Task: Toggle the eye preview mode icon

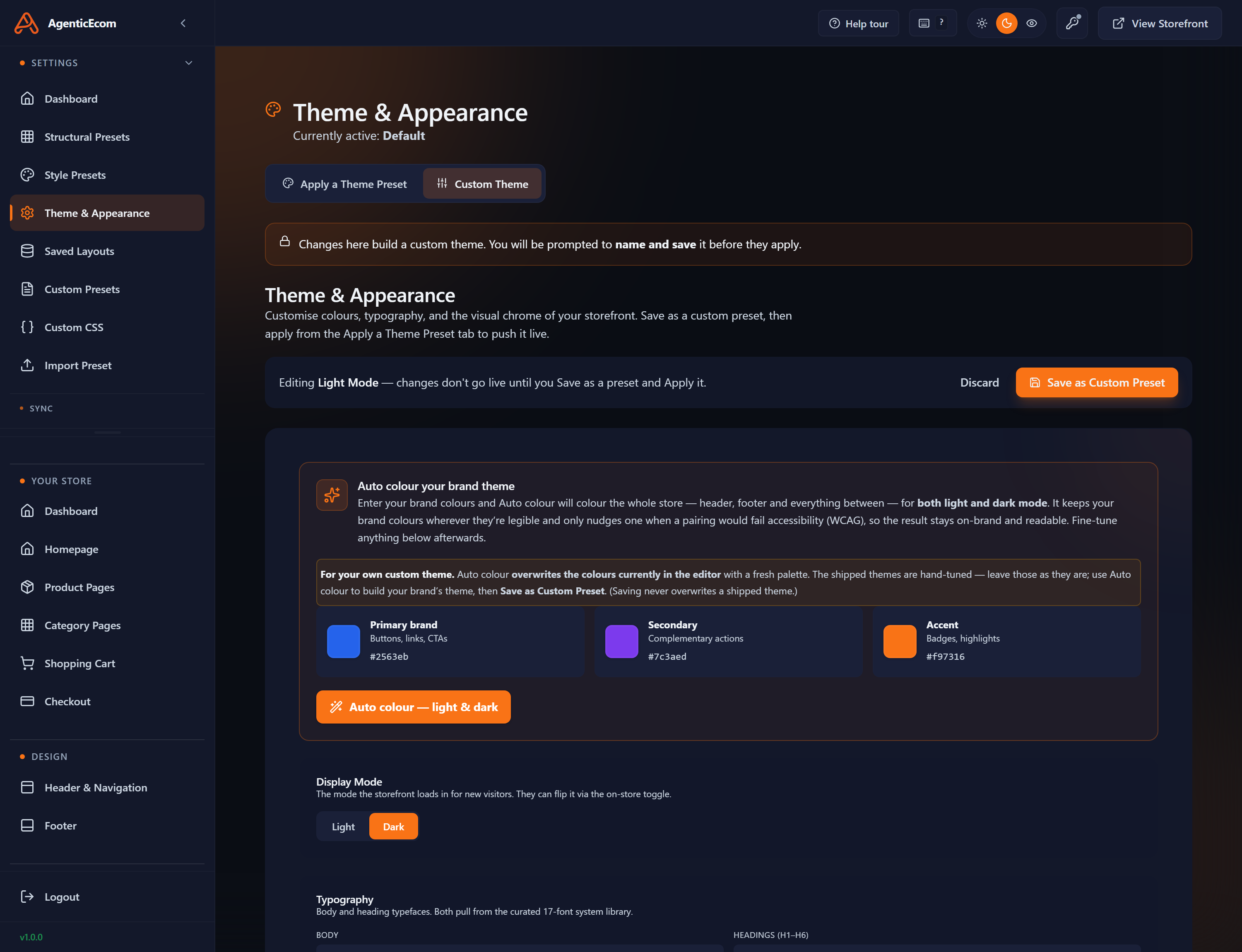Action: pos(1032,23)
